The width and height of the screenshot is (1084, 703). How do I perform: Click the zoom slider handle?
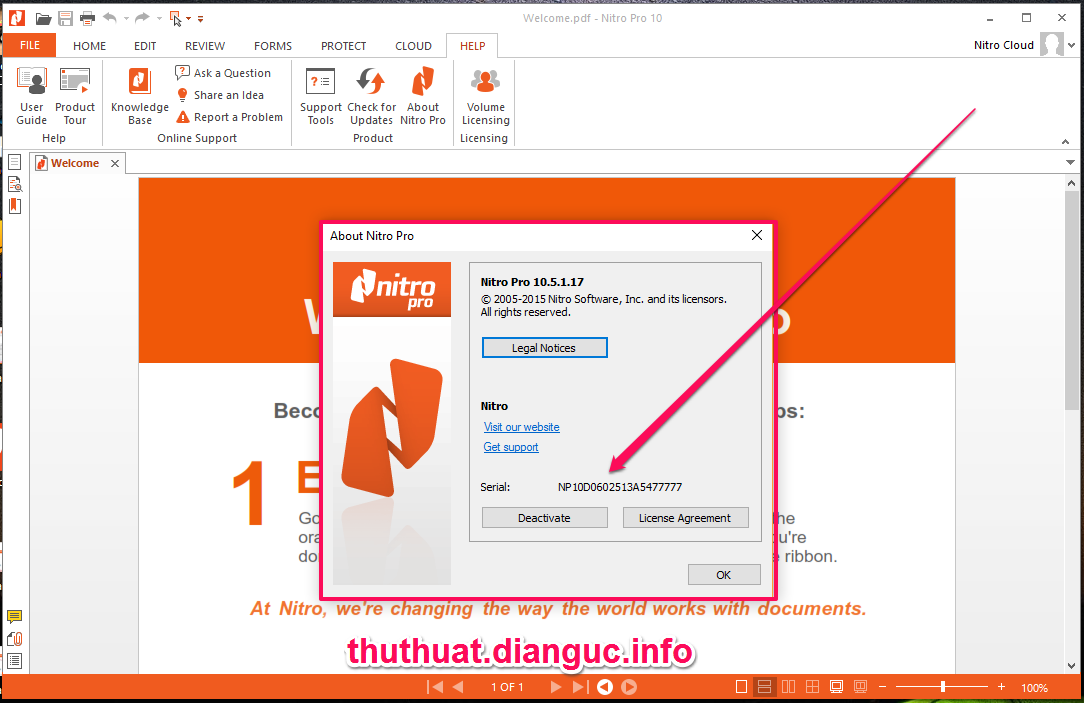(x=942, y=687)
